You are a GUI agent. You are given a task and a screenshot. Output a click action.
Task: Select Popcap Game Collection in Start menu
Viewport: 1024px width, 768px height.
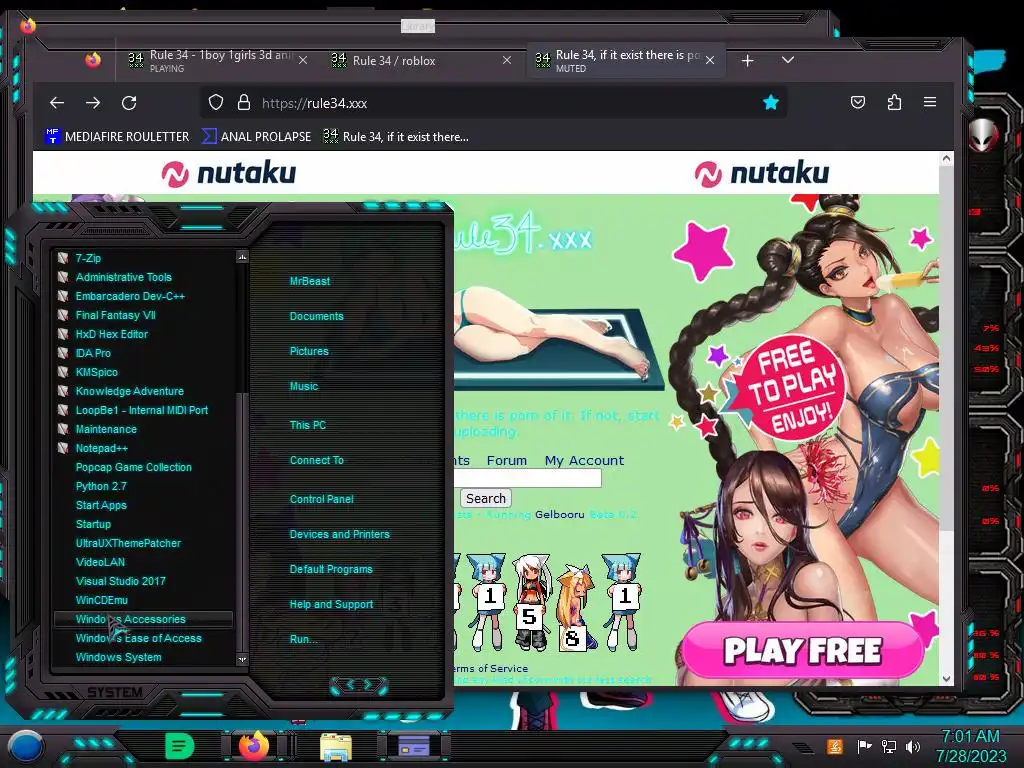[133, 467]
